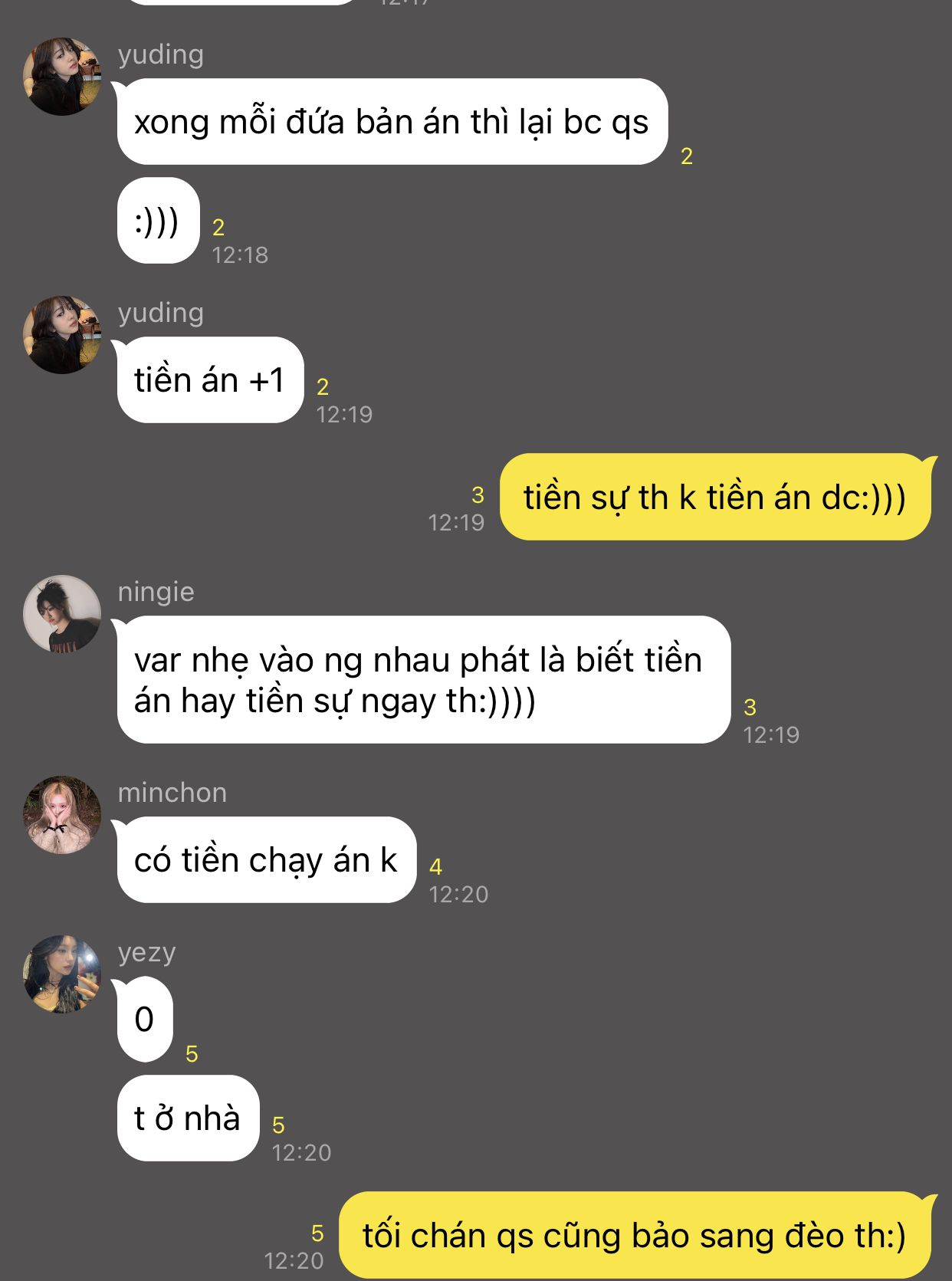The width and height of the screenshot is (952, 1281).
Task: Tap the yellow 'tiền sự th k tiền án dc' bubble
Action: click(715, 497)
